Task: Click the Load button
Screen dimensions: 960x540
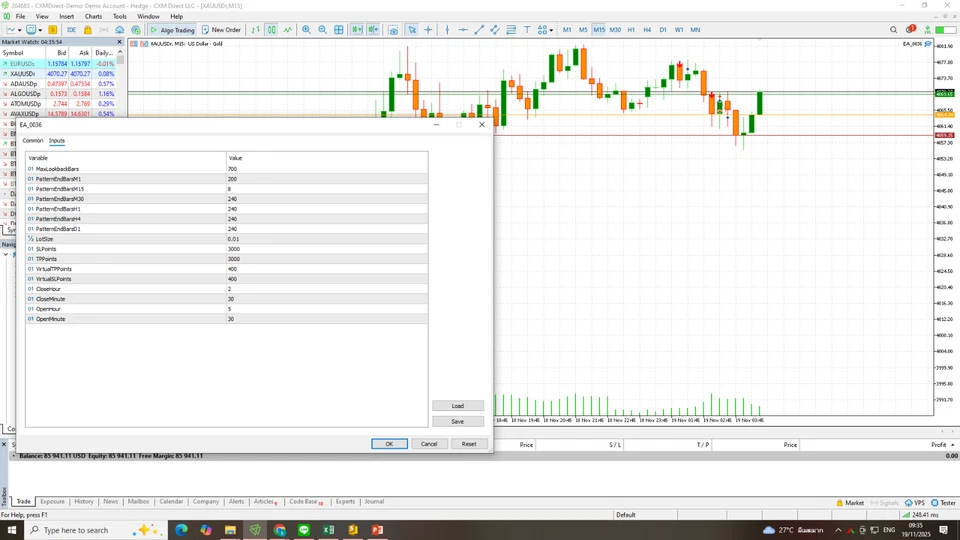Action: 458,406
